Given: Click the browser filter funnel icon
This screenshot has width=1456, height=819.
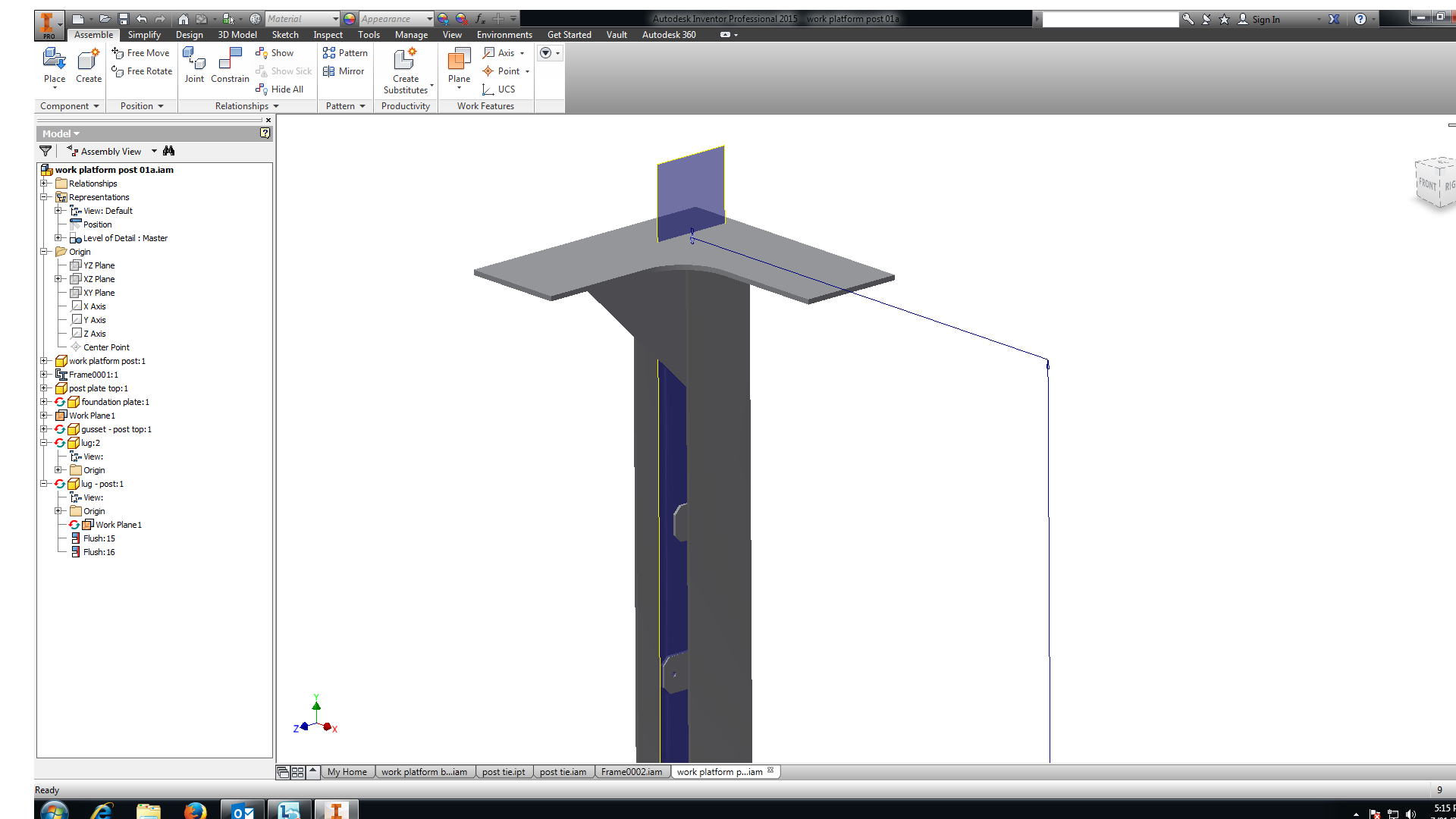Looking at the screenshot, I should click(45, 151).
